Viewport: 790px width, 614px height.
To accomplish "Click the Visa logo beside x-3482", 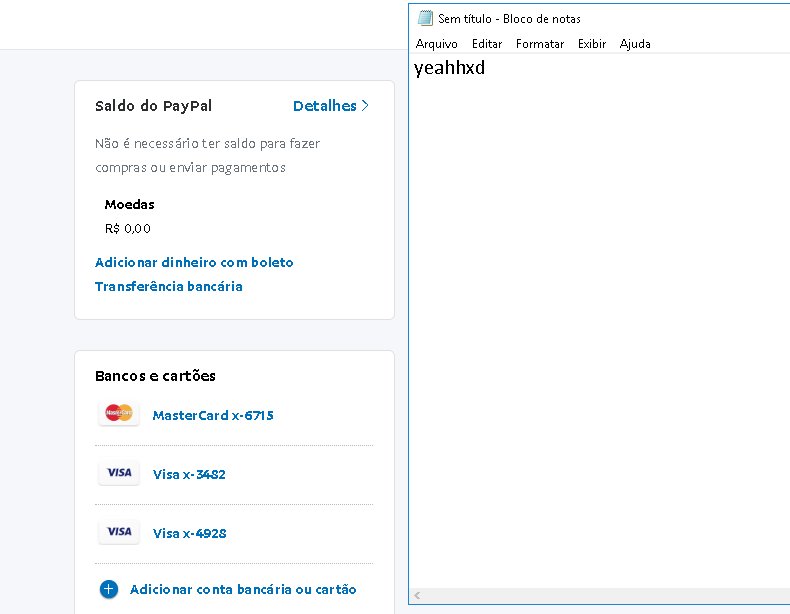I will [119, 473].
